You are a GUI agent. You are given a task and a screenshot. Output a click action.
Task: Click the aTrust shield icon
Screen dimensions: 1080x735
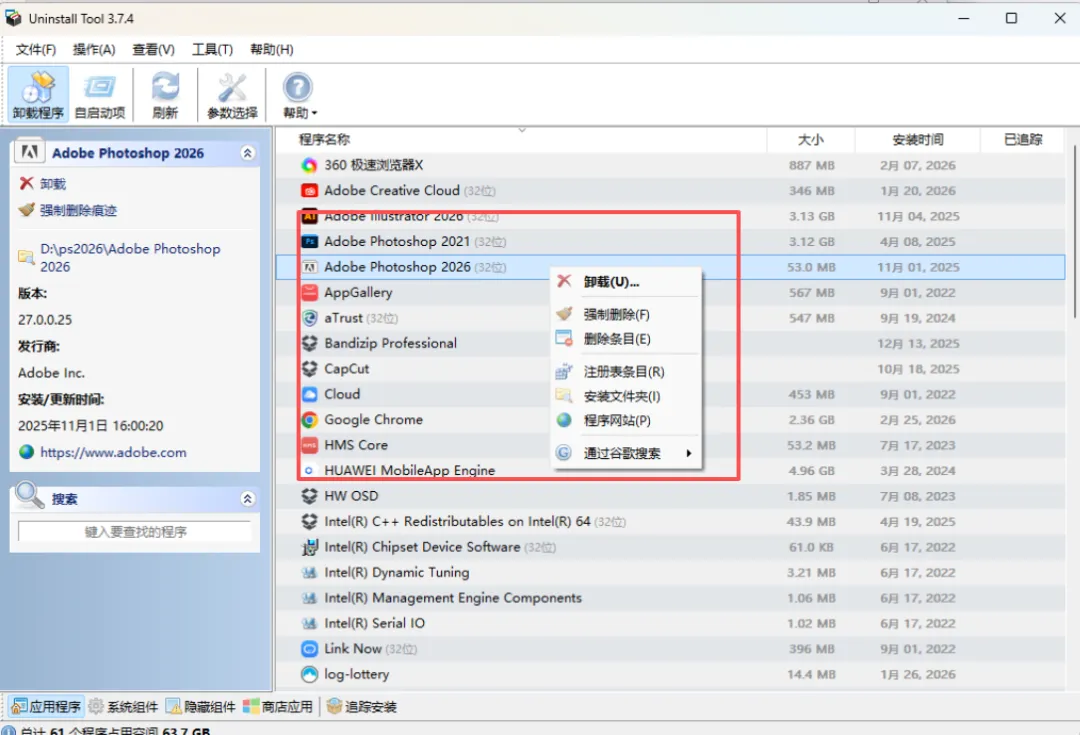coord(309,318)
